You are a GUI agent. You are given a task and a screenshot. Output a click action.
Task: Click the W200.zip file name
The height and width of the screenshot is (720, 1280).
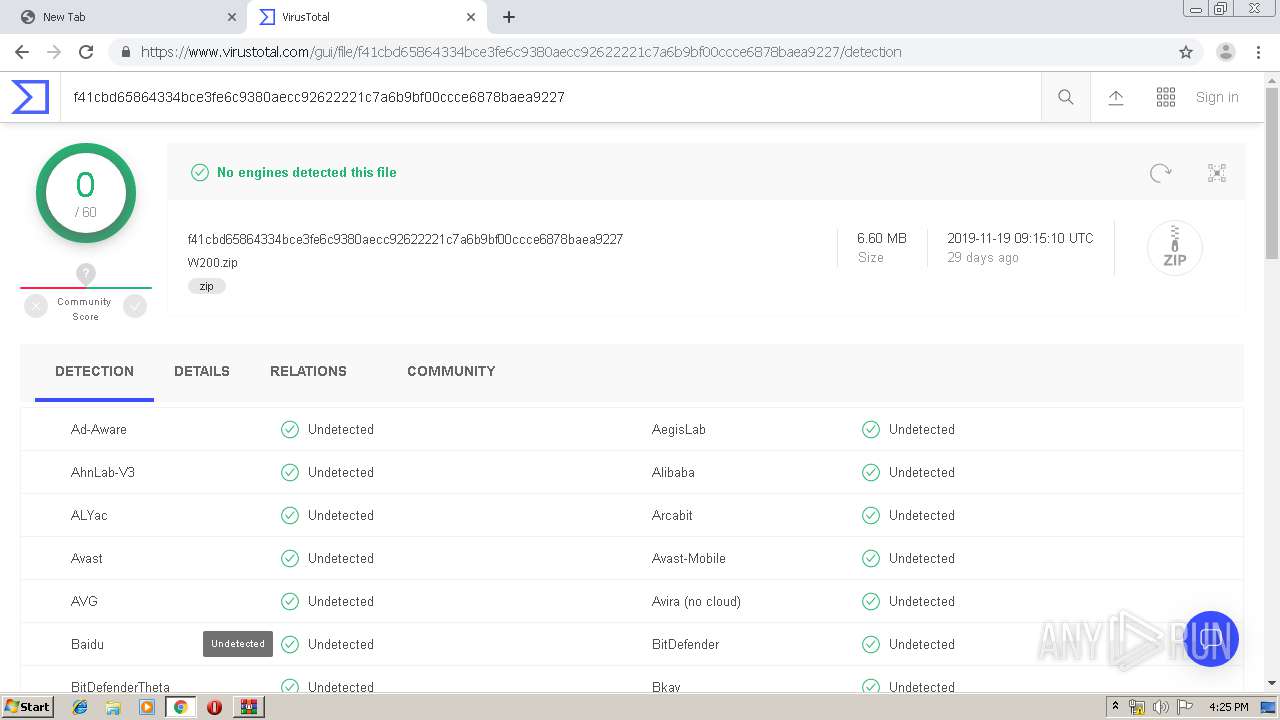point(213,263)
